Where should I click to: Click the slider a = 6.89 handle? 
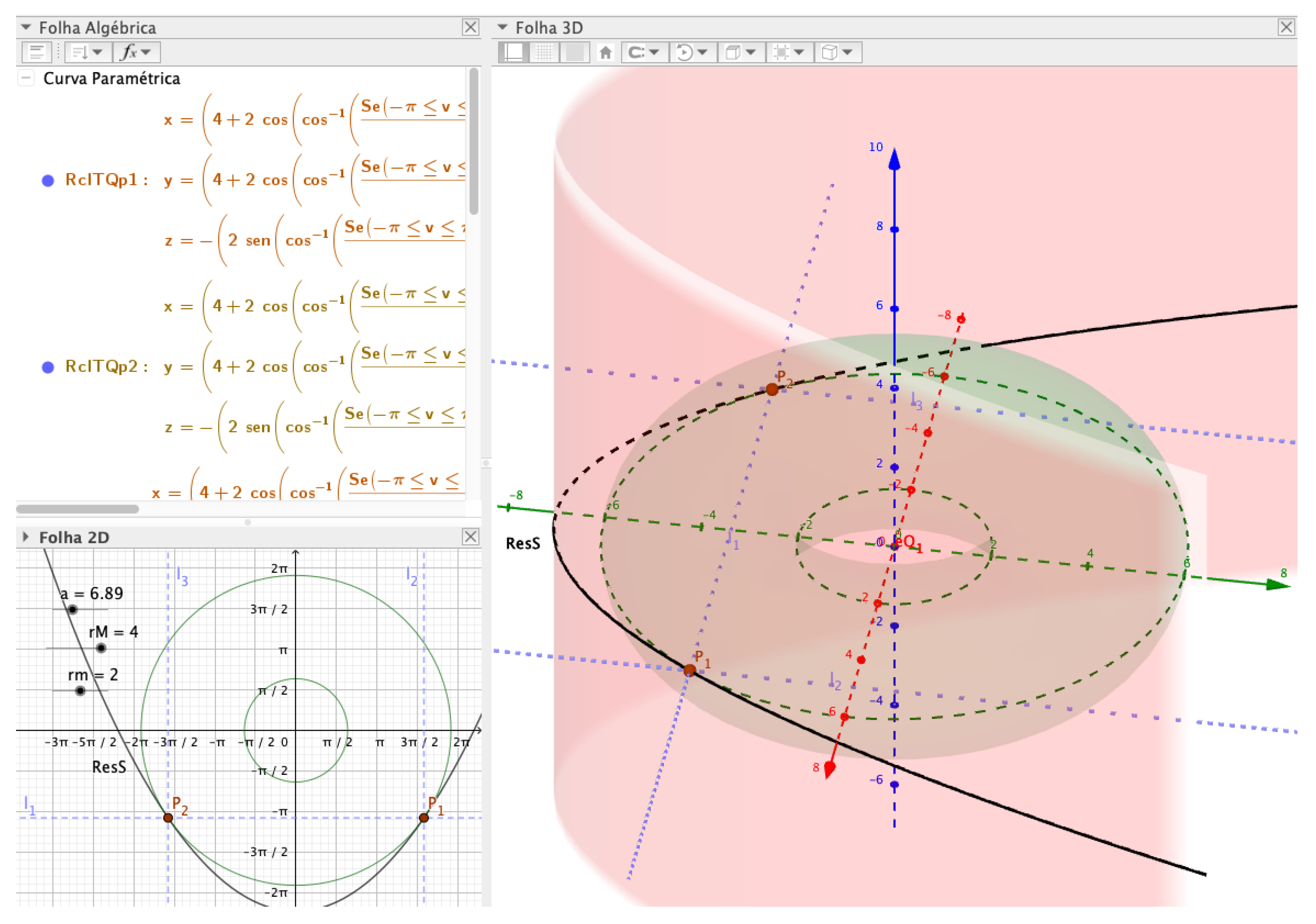coord(73,609)
